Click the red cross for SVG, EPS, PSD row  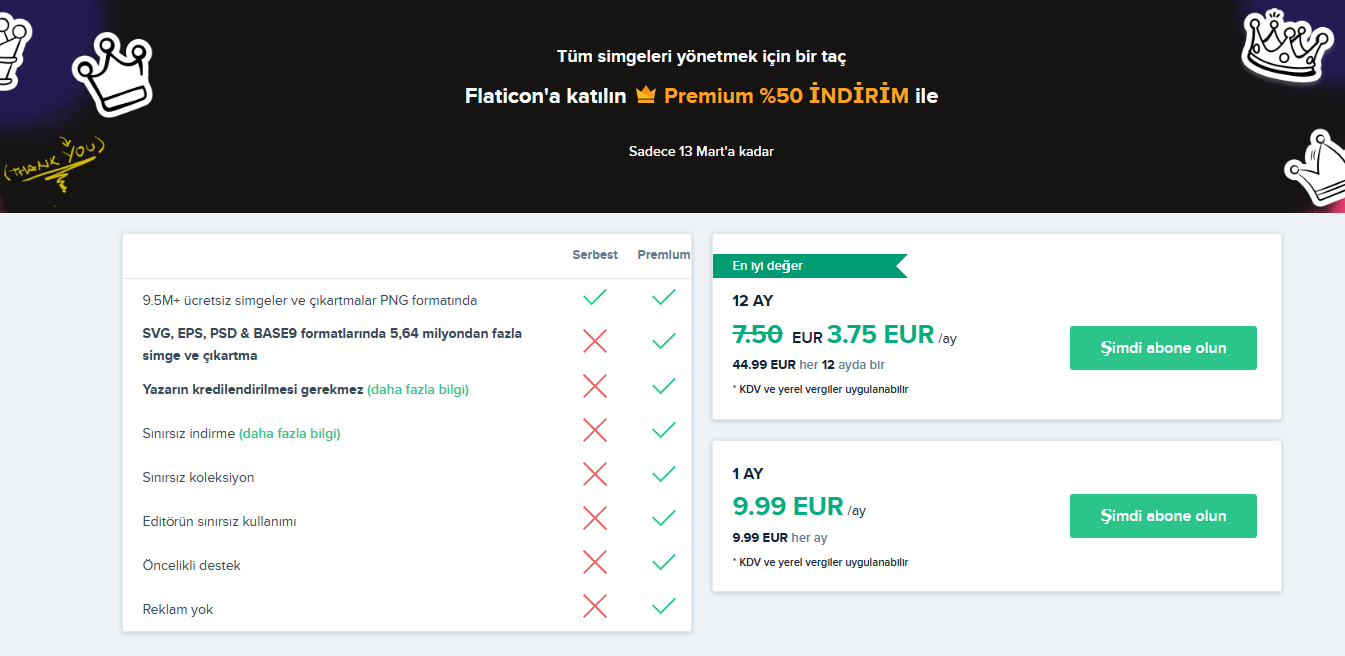point(595,341)
